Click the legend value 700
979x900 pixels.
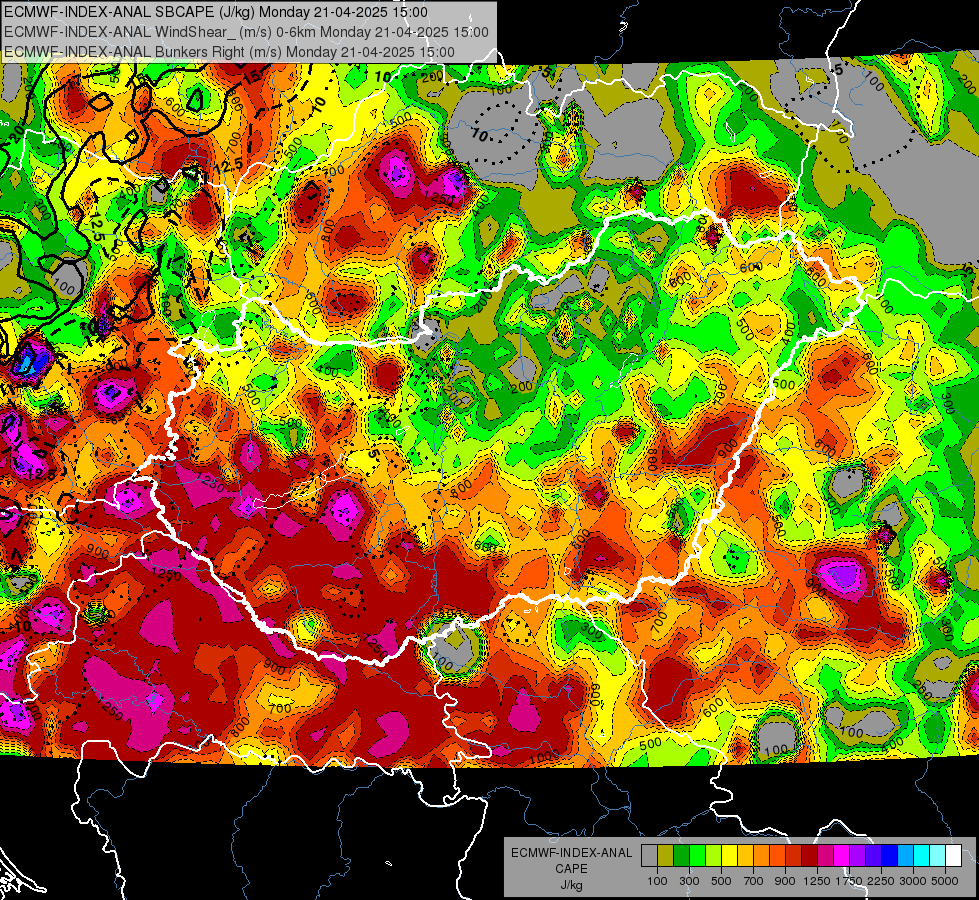click(754, 881)
